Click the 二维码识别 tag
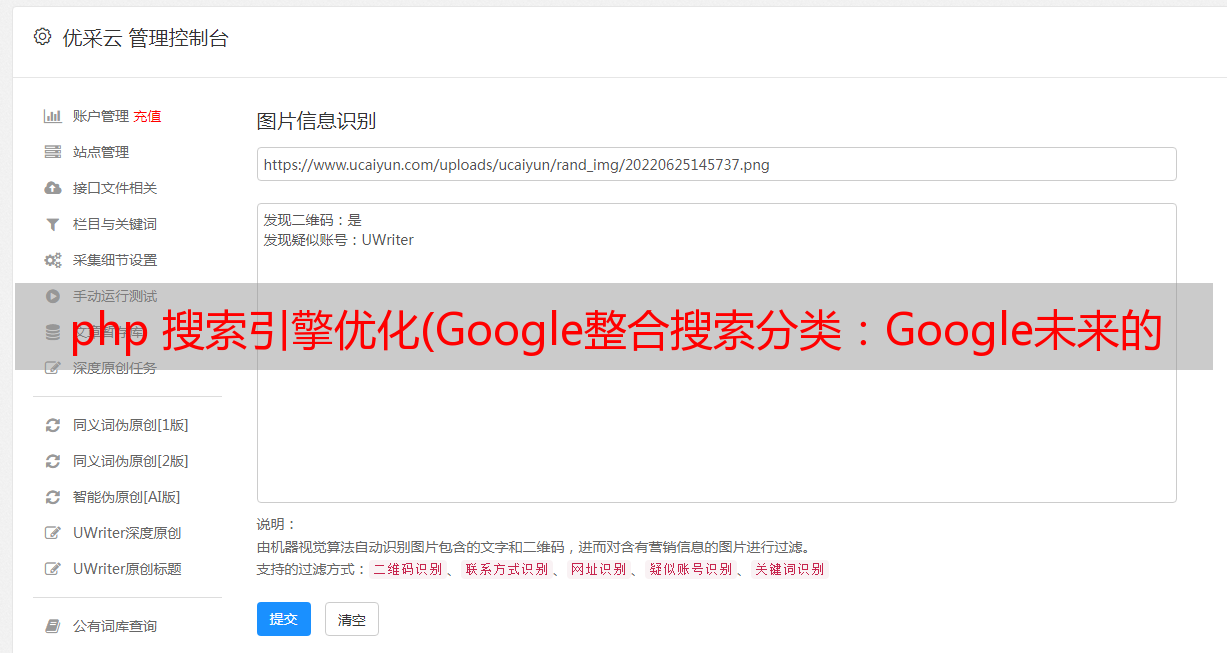The image size is (1227, 653). [408, 569]
